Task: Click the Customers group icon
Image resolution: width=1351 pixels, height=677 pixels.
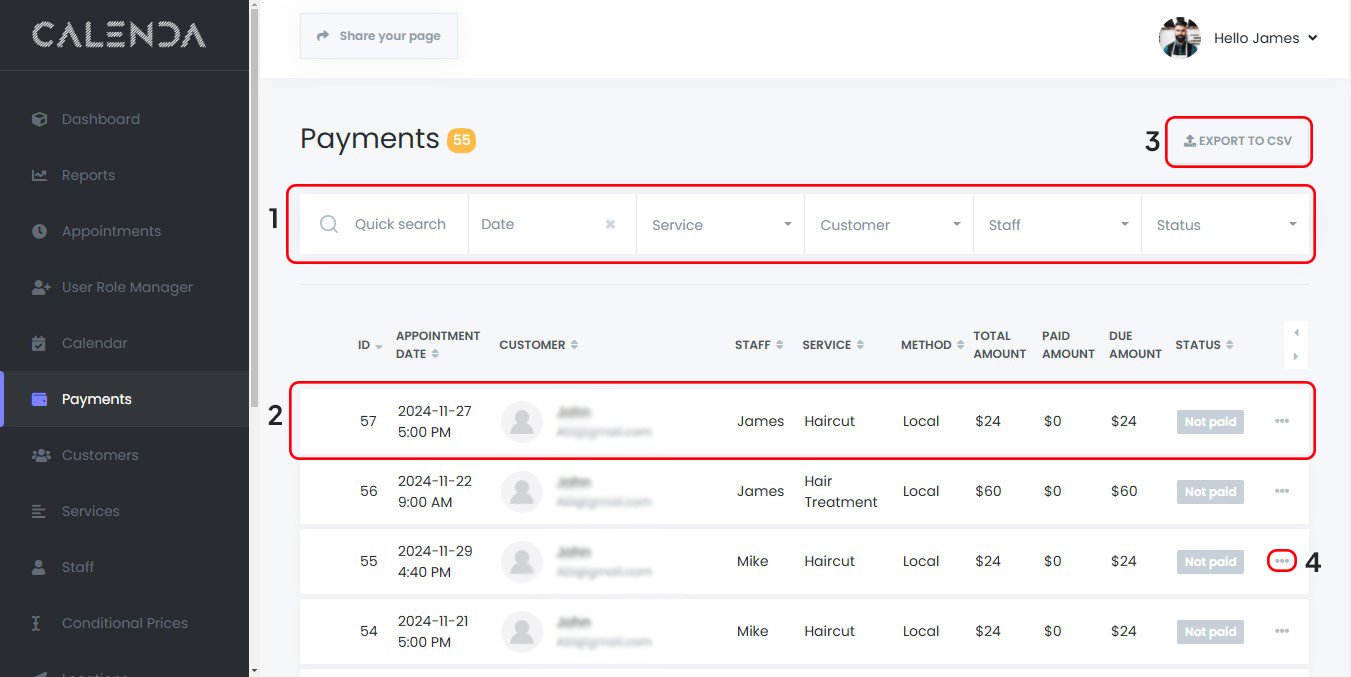Action: pos(40,455)
